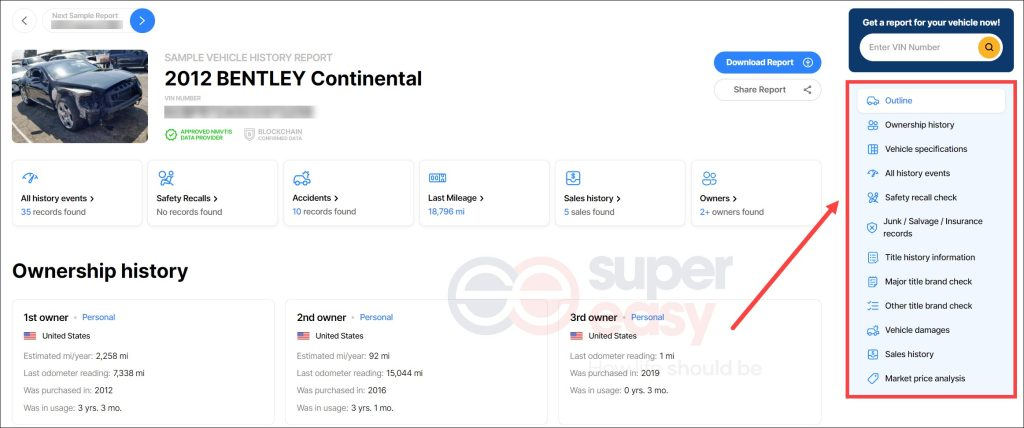This screenshot has width=1024, height=428.
Task: Expand the Accidents records card
Action: pos(315,198)
